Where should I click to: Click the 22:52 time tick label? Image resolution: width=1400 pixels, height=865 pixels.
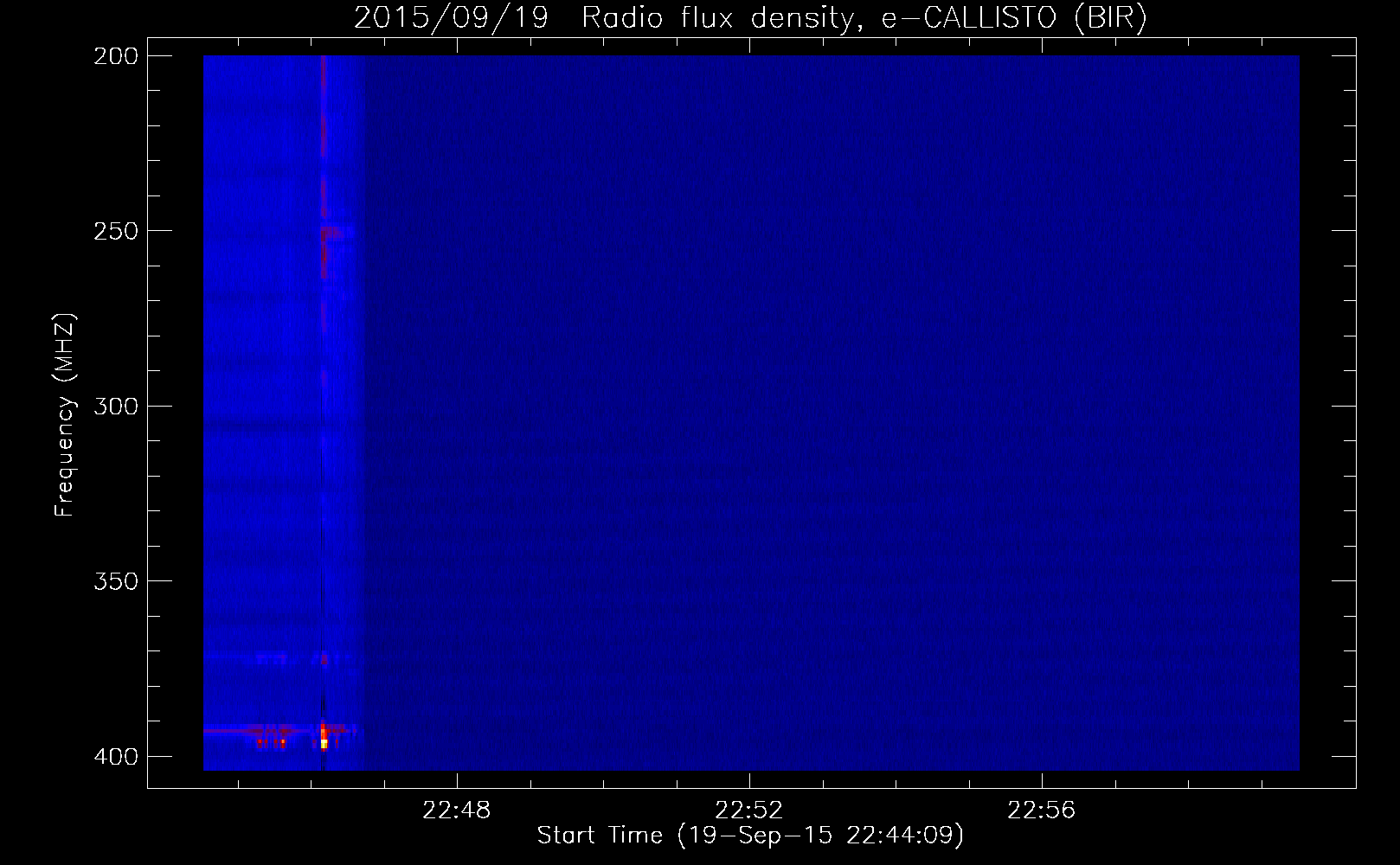click(748, 811)
